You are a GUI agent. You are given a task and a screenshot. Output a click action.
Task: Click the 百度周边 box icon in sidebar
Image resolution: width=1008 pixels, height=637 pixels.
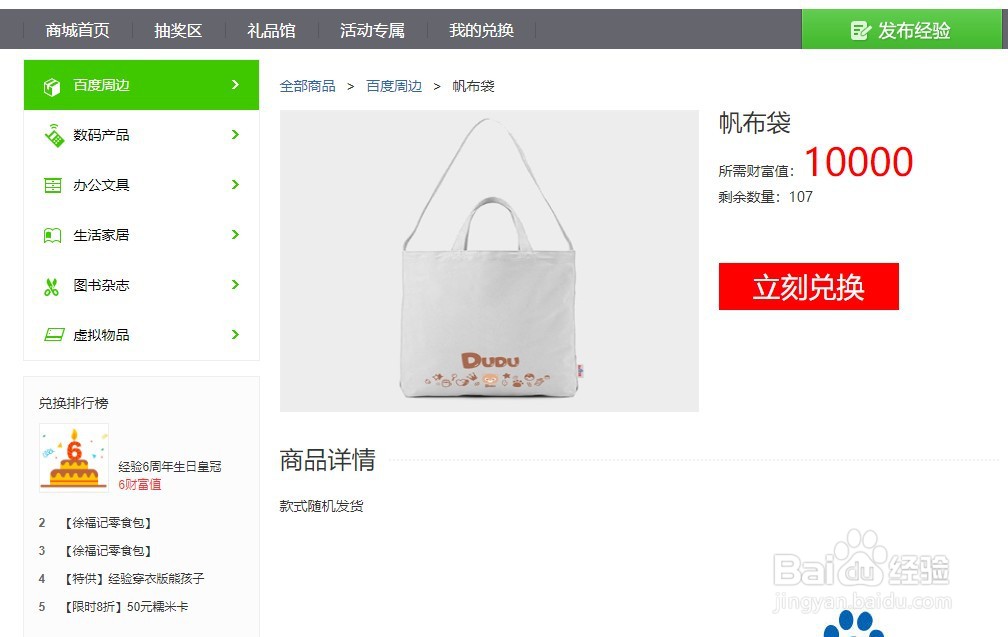tap(52, 86)
